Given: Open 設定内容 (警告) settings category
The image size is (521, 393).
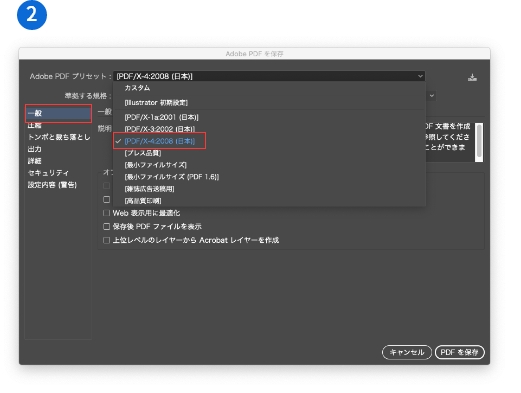Looking at the screenshot, I should point(52,185).
